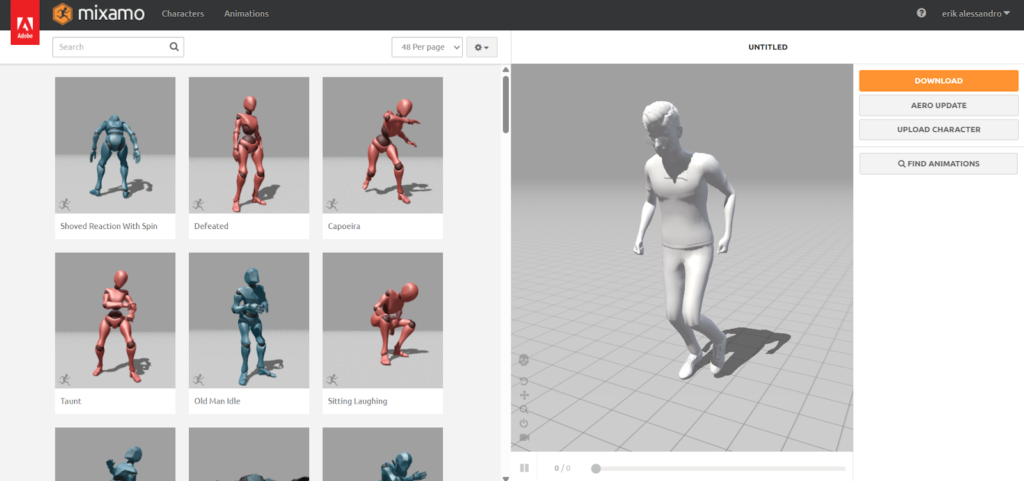Click the Upload Character button
This screenshot has height=481, width=1024.
[x=938, y=129]
